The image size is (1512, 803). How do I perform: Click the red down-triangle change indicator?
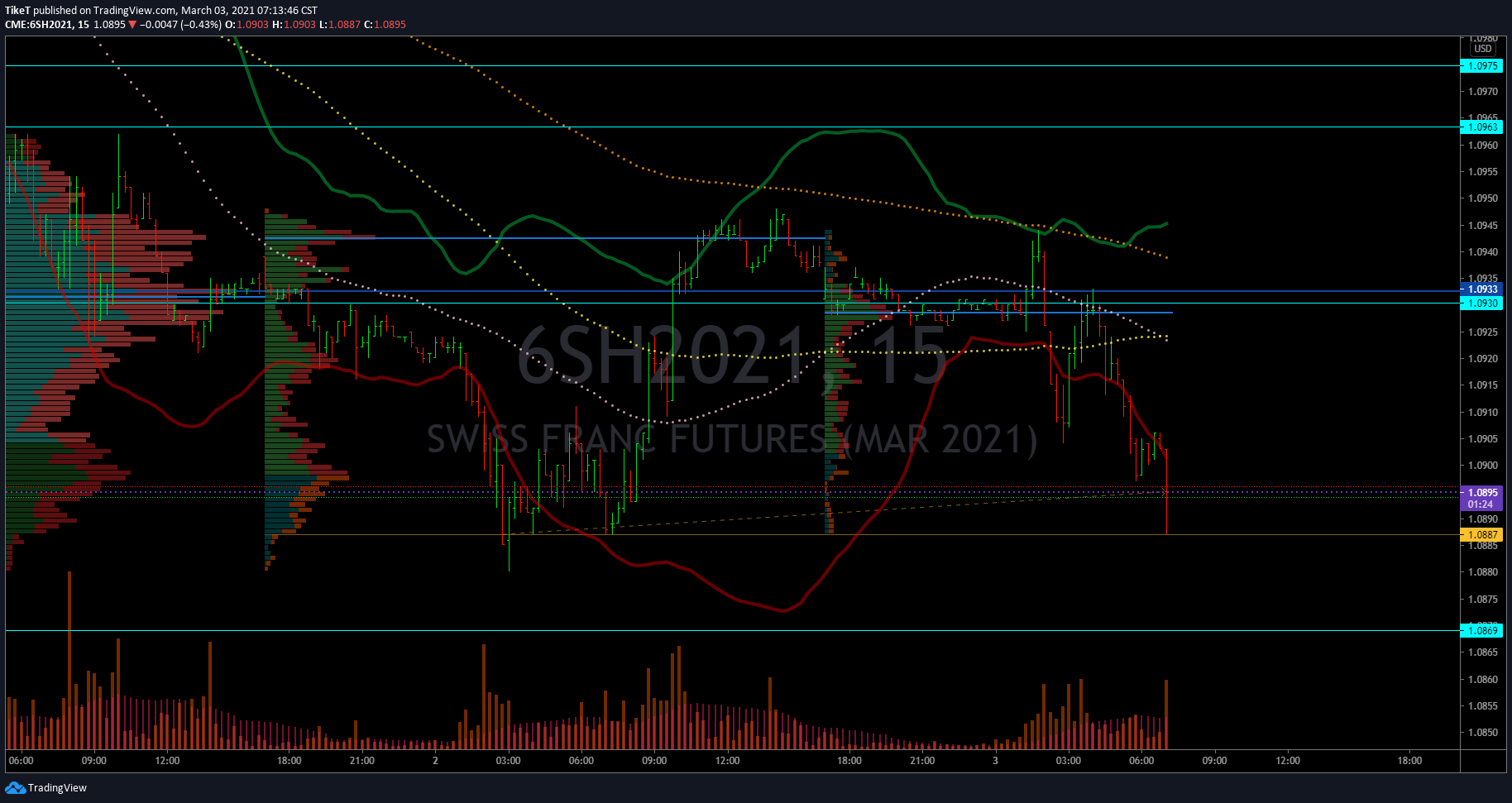(132, 25)
